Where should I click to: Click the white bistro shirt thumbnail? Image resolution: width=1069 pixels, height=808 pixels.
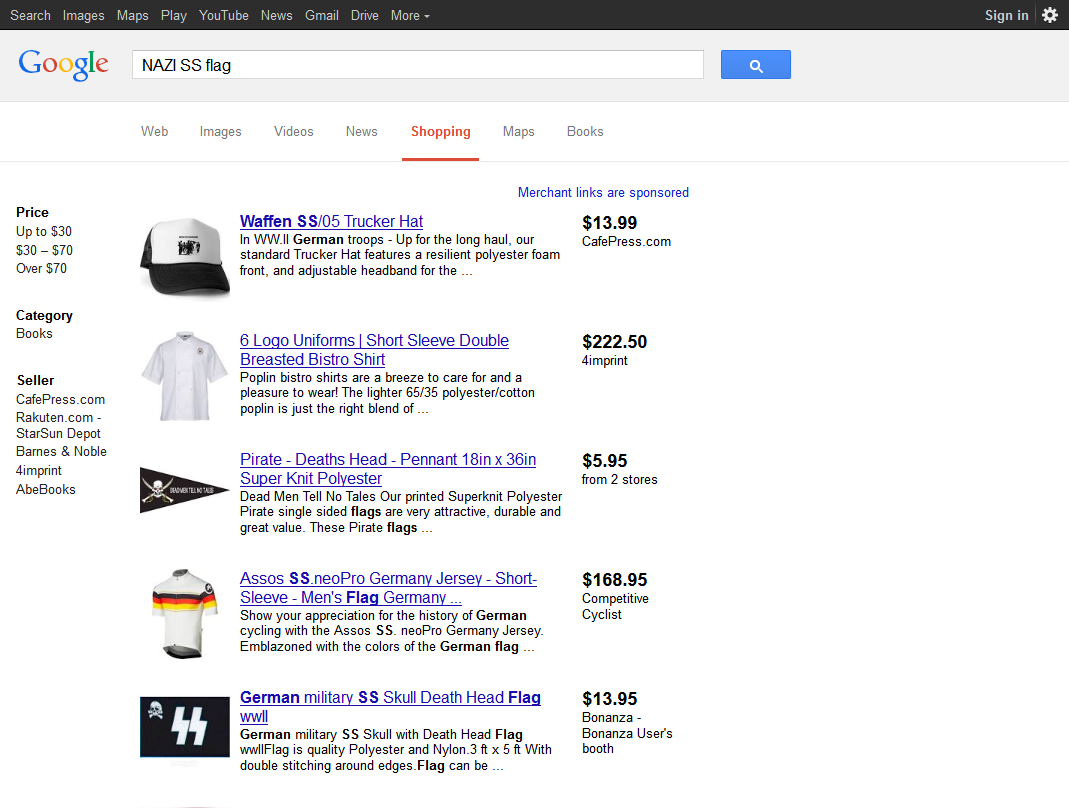point(185,376)
